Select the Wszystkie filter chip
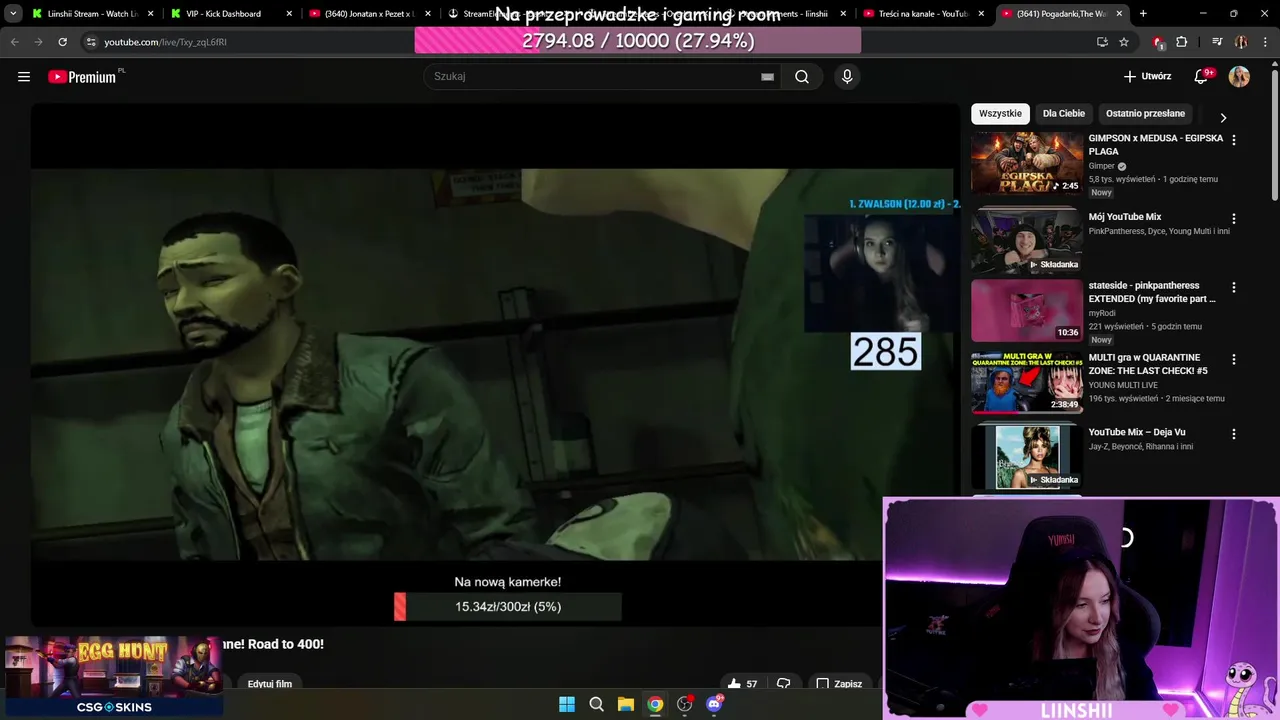The height and width of the screenshot is (720, 1280). click(1000, 114)
